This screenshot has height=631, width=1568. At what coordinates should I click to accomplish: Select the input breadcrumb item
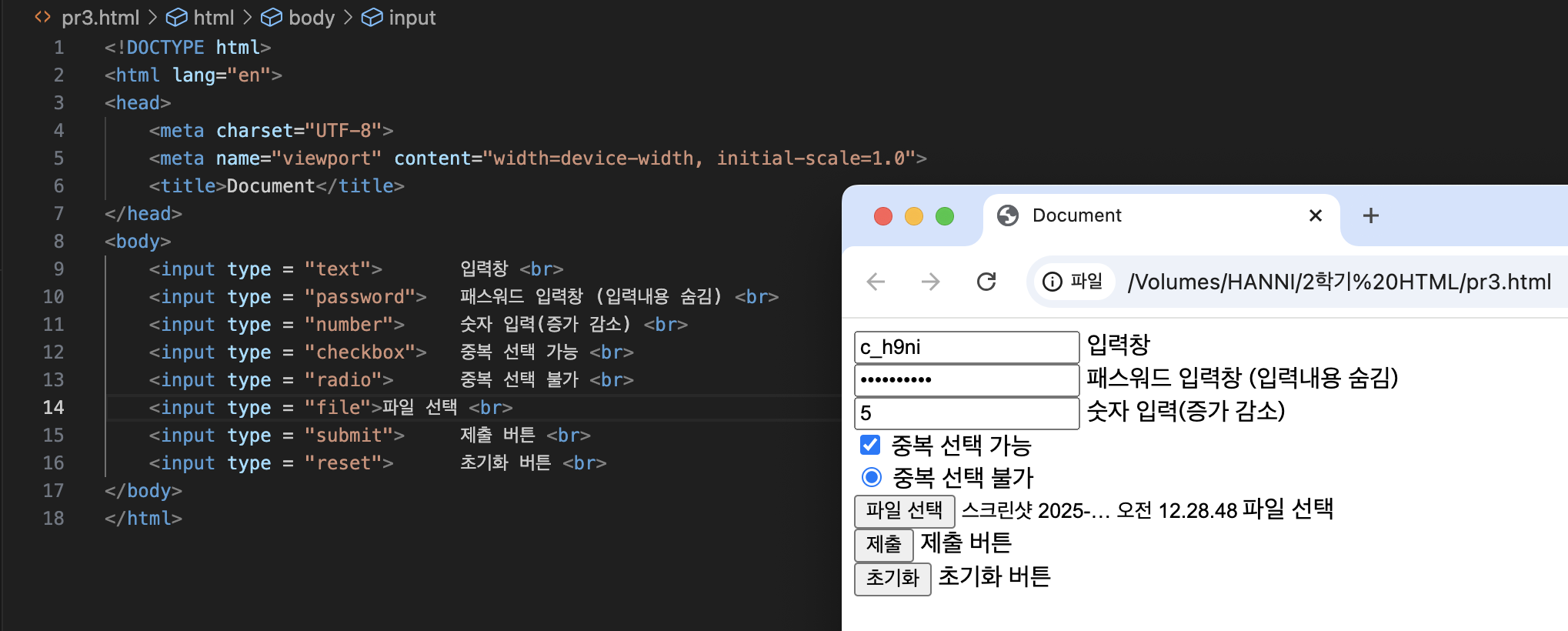point(412,17)
